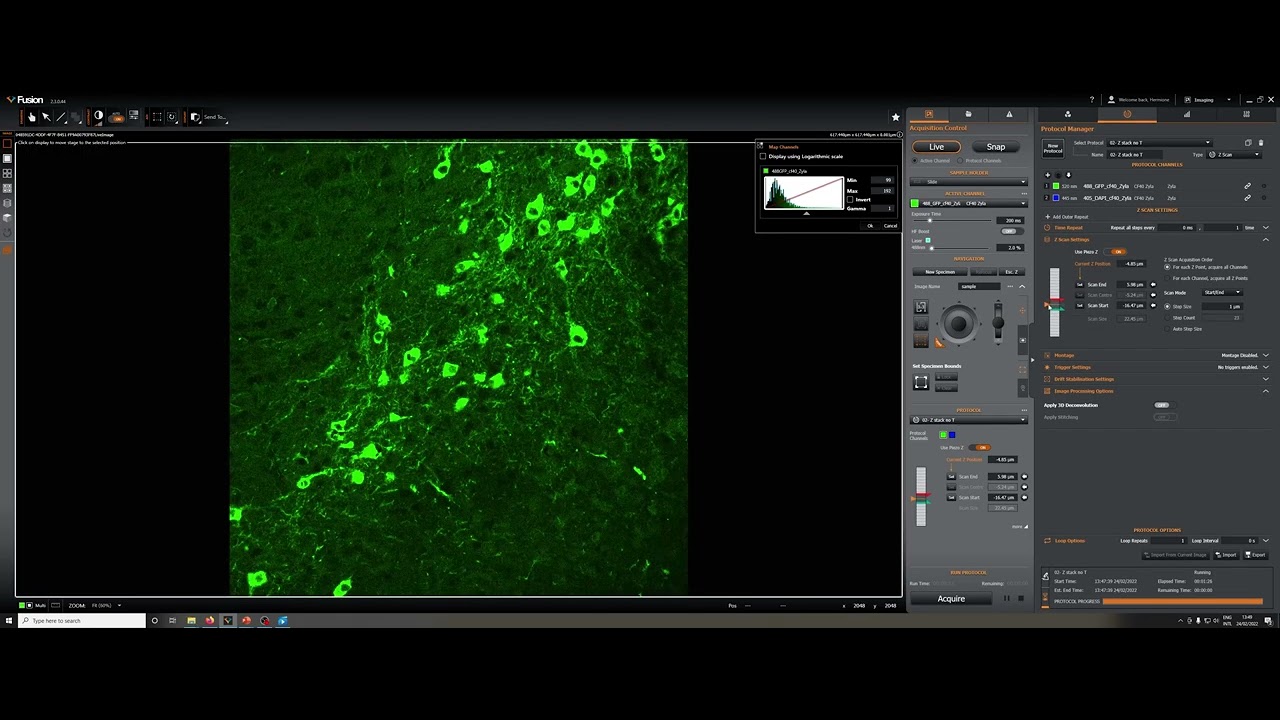Open the protocol dropdown in Acquisition Control
The height and width of the screenshot is (720, 1280).
coord(968,420)
